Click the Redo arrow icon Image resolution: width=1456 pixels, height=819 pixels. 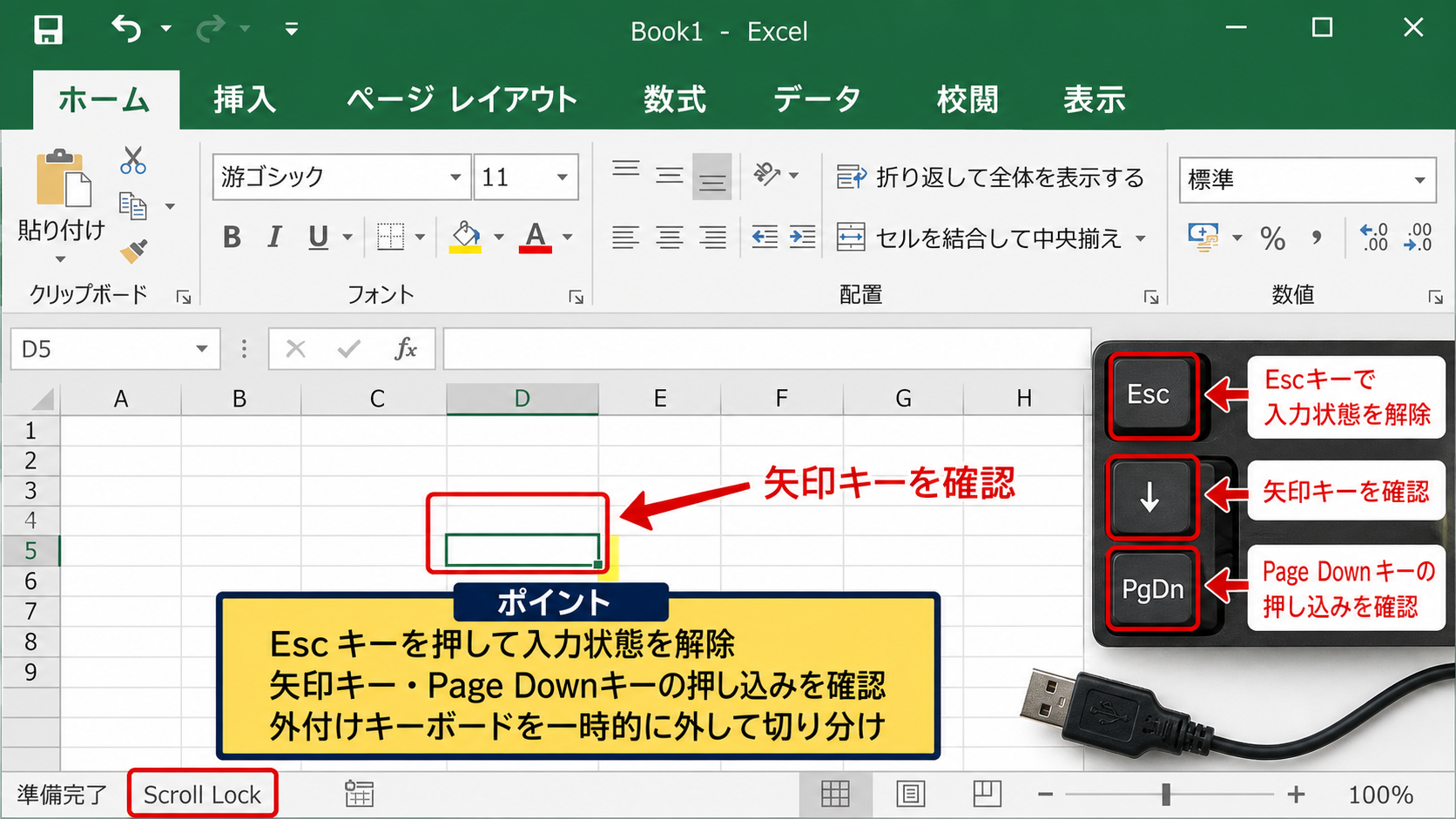point(211,30)
